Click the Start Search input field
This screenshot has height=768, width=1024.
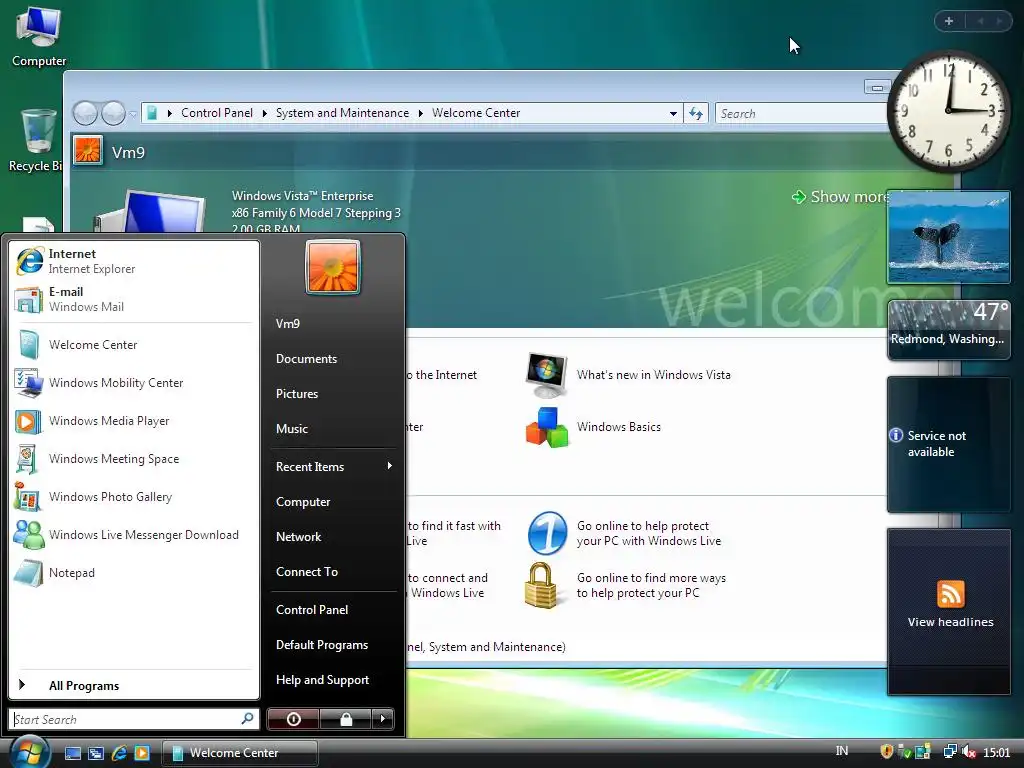click(125, 719)
